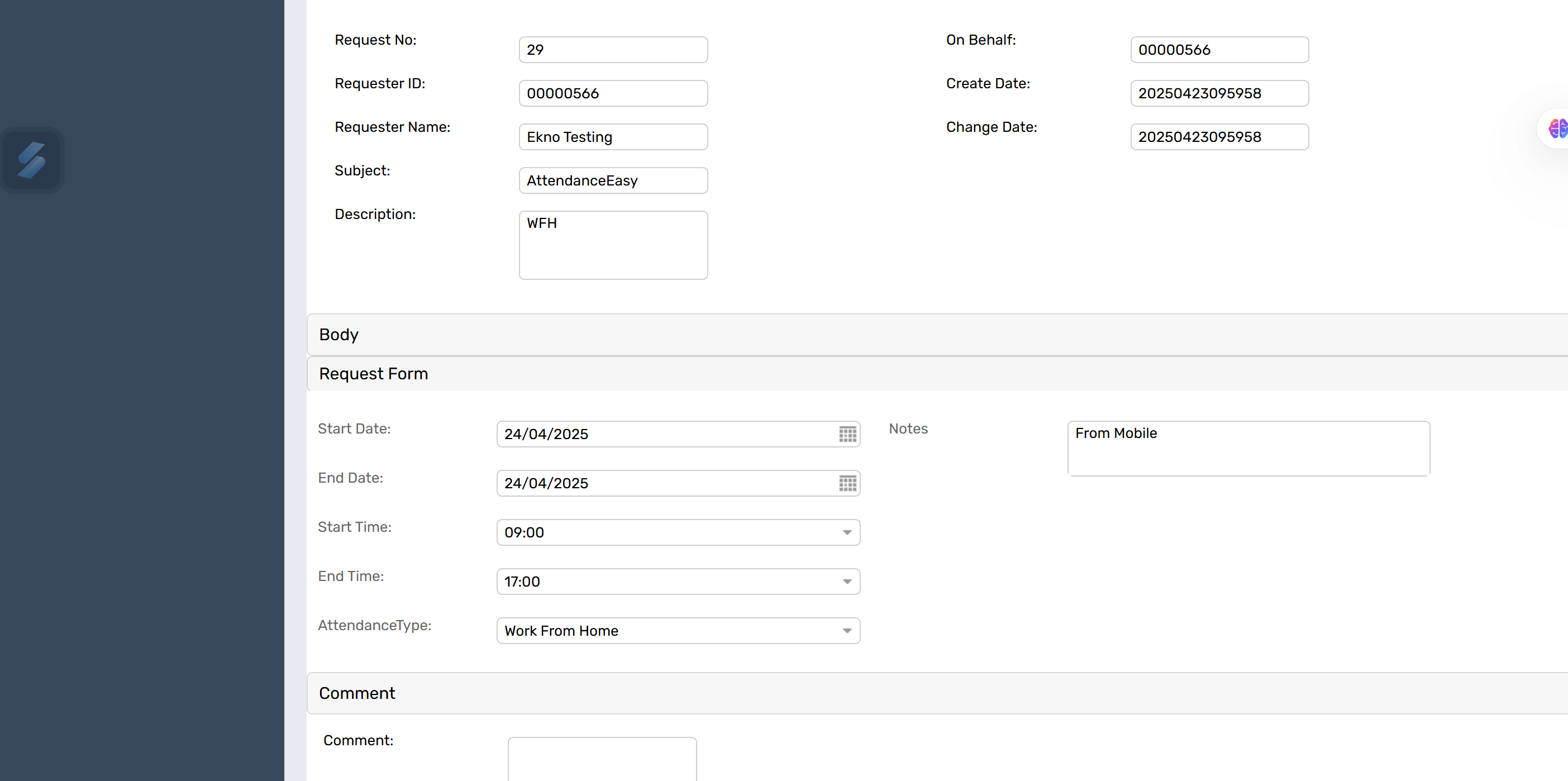Screen dimensions: 1568x781
Task: Click the Requester ID input field
Action: (613, 93)
